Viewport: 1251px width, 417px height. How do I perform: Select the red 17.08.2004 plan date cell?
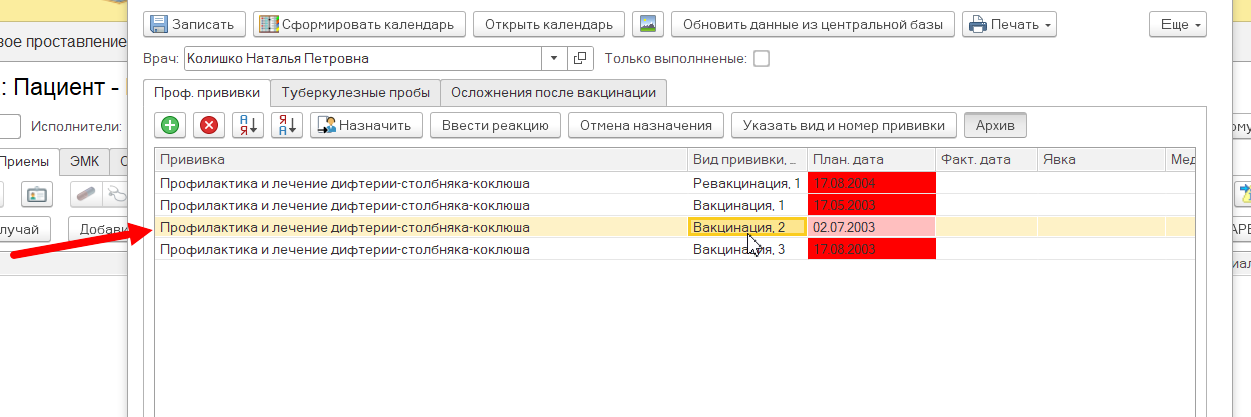click(871, 183)
